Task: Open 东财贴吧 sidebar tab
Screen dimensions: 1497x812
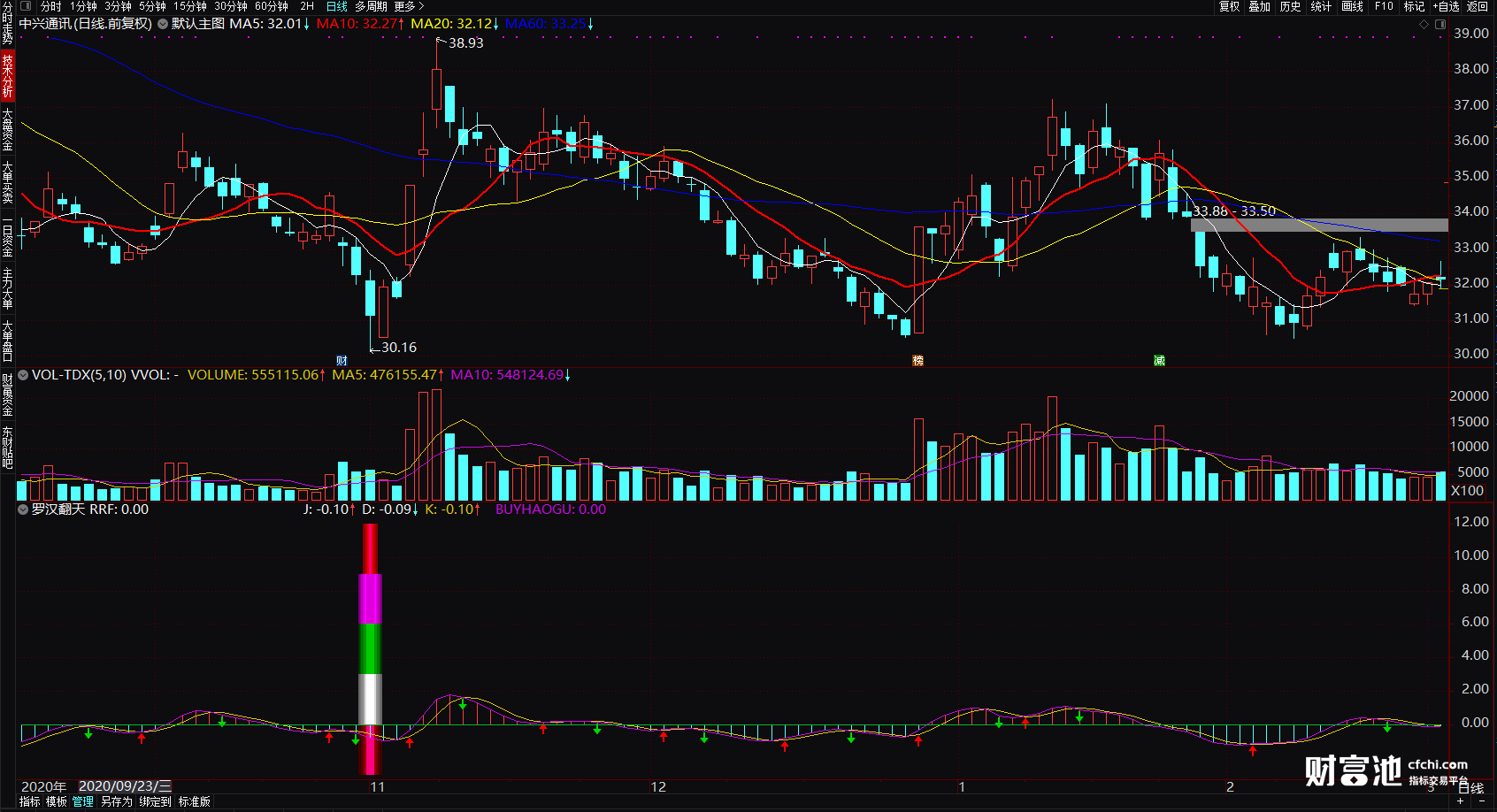Action: [x=7, y=447]
